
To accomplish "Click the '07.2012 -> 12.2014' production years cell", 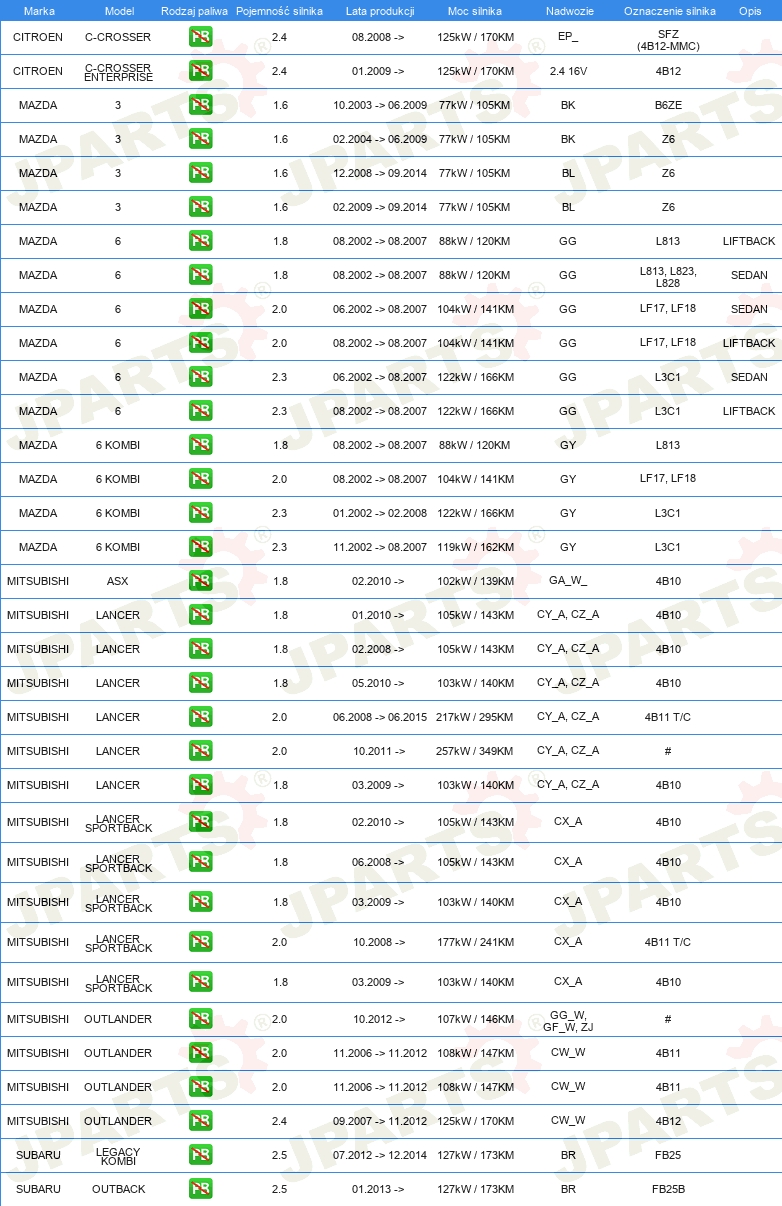I will [x=380, y=1156].
